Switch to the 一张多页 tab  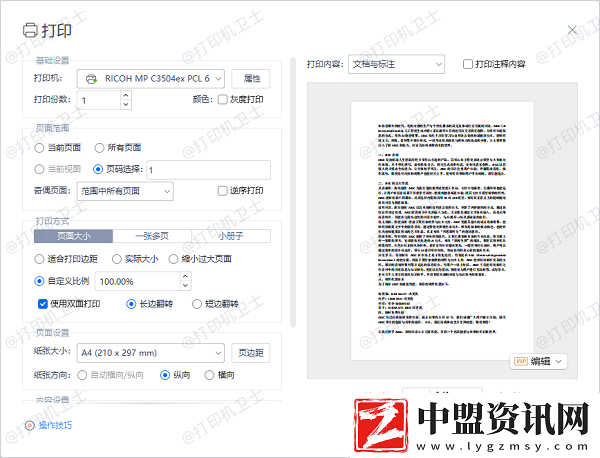pos(152,236)
